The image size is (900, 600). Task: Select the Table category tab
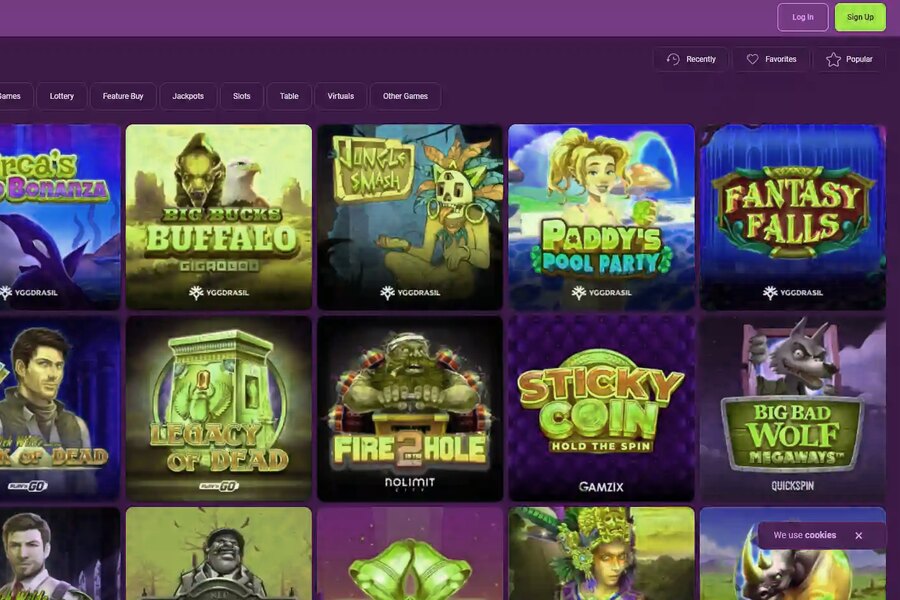tap(289, 96)
